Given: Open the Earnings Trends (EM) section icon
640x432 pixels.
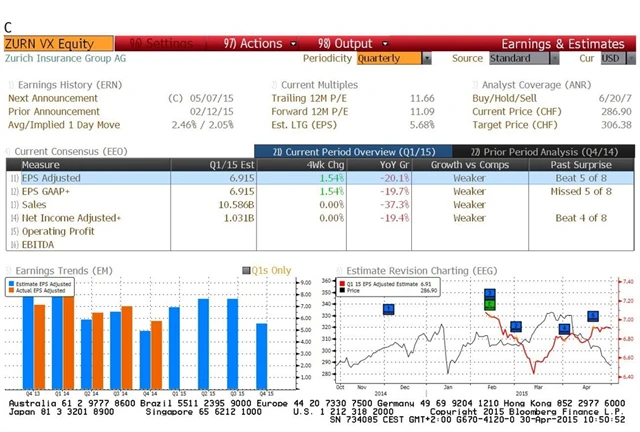Looking at the screenshot, I should (x=10, y=270).
